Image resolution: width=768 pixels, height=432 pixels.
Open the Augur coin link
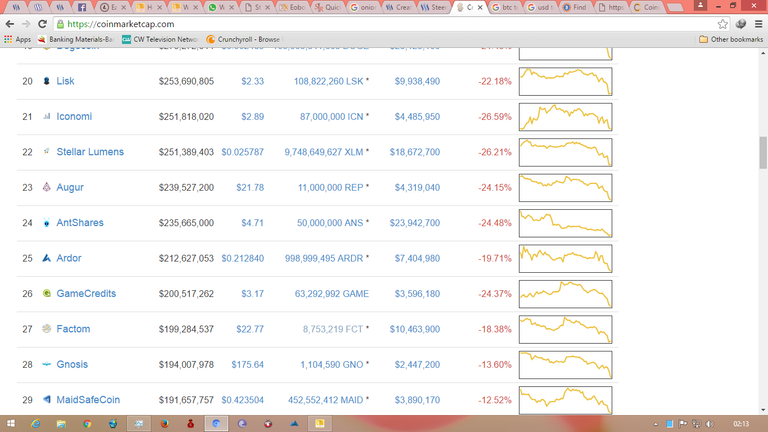[70, 187]
